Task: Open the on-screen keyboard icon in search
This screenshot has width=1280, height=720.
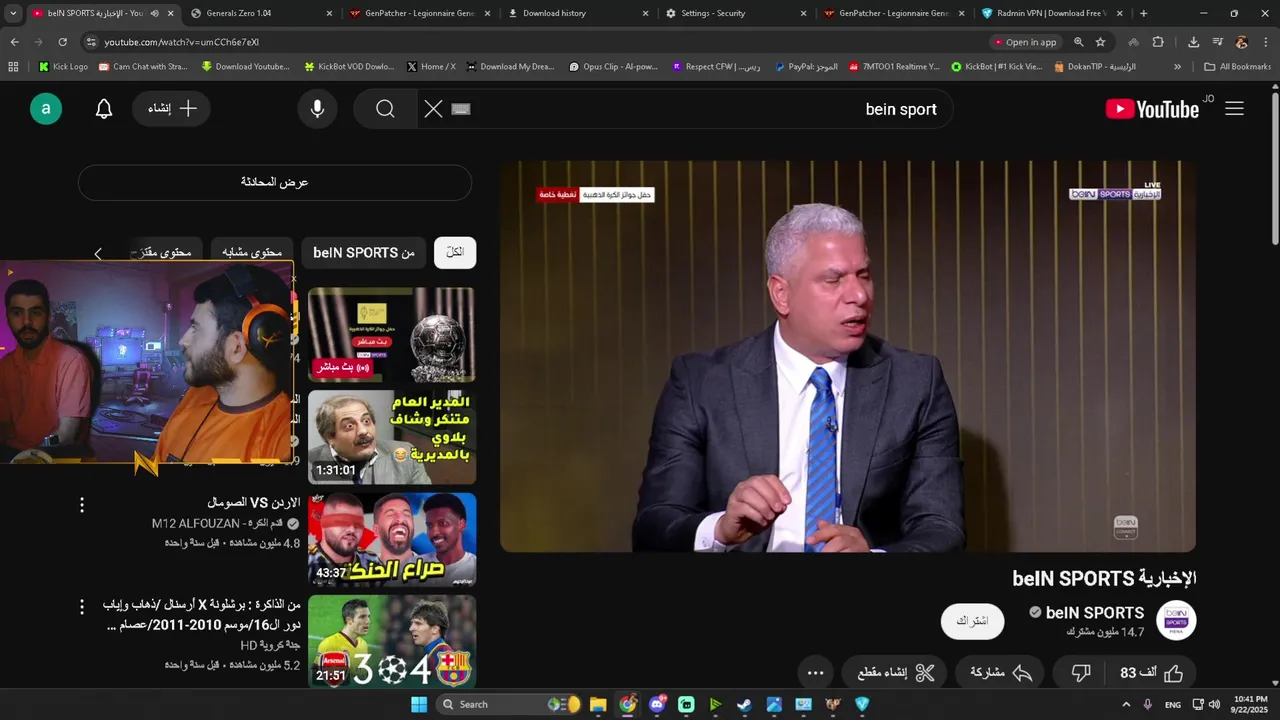Action: tap(461, 109)
